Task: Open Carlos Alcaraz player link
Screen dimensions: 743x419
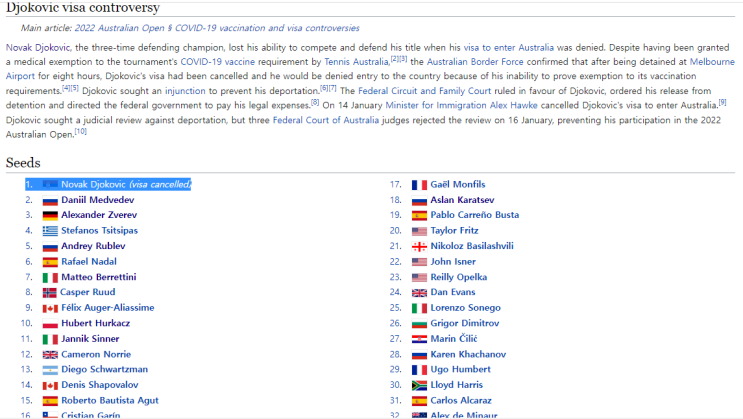Action: pyautogui.click(x=461, y=401)
